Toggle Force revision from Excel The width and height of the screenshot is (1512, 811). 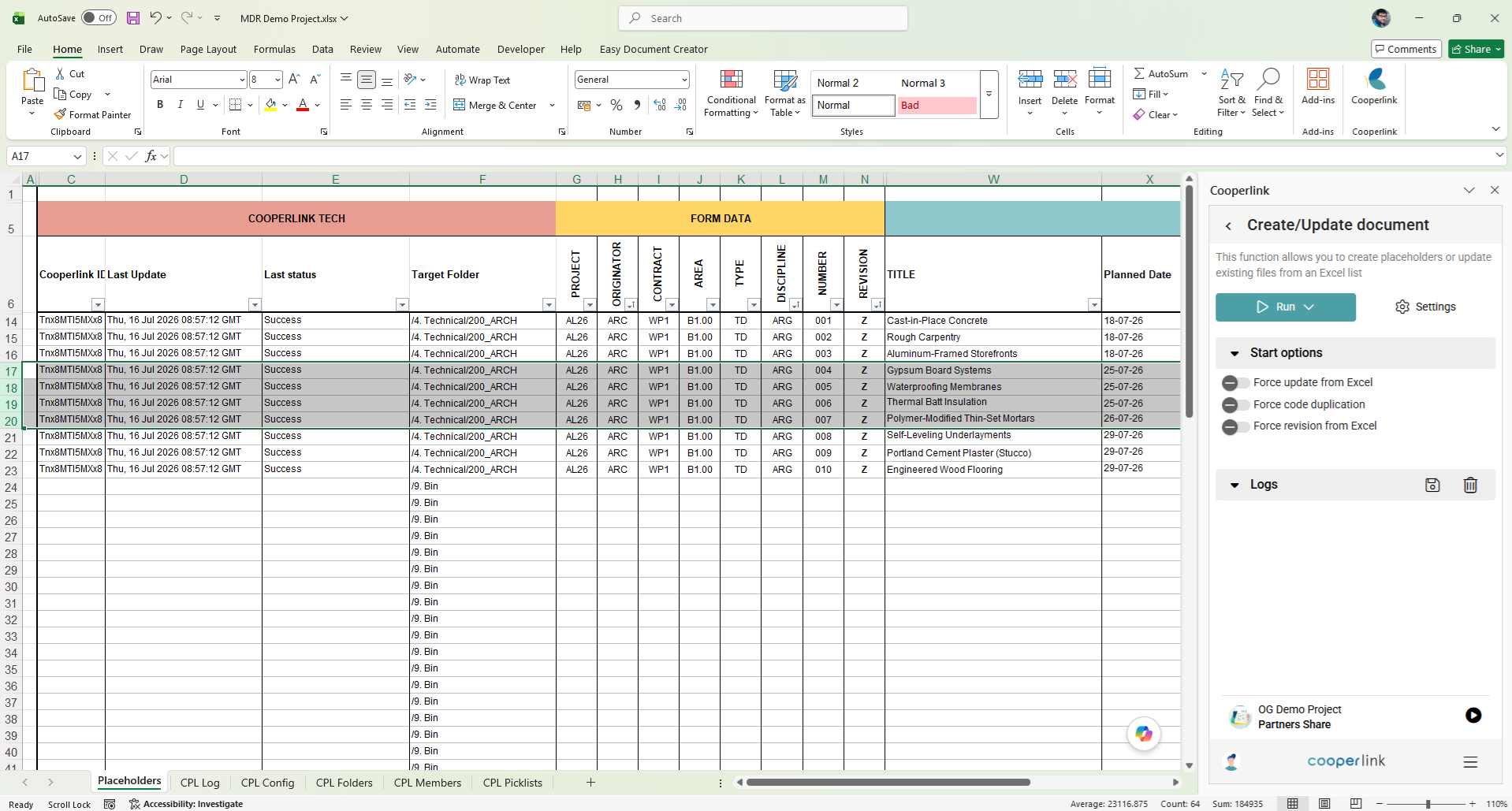tap(1235, 426)
